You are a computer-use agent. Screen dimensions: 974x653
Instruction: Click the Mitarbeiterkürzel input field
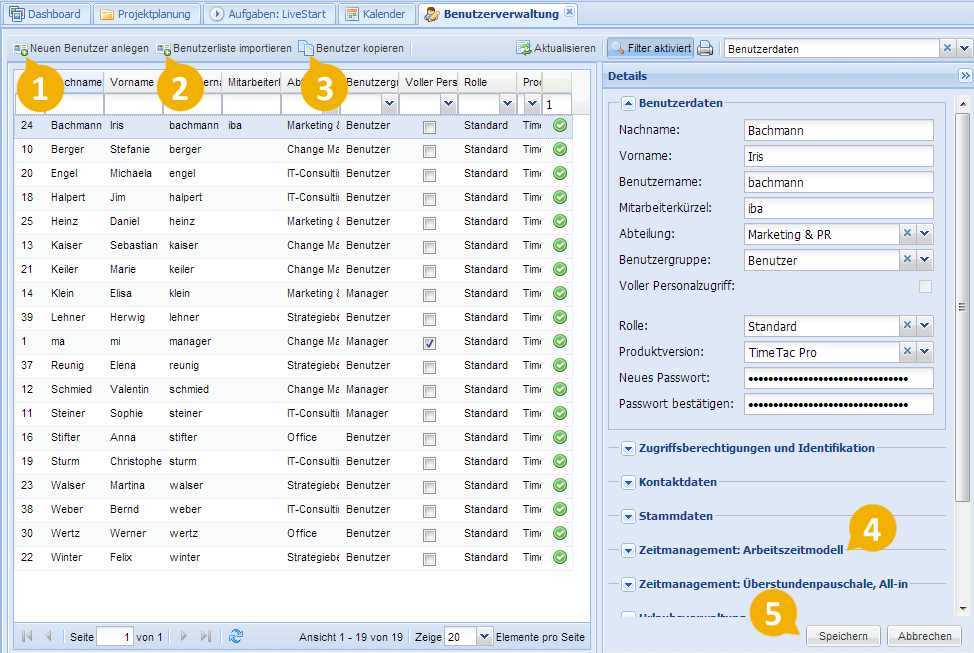pos(839,208)
